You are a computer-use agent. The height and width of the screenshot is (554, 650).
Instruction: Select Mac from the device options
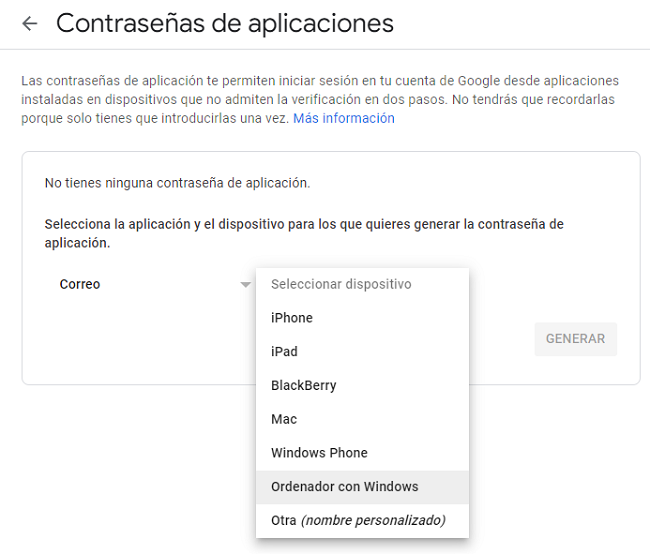[284, 419]
